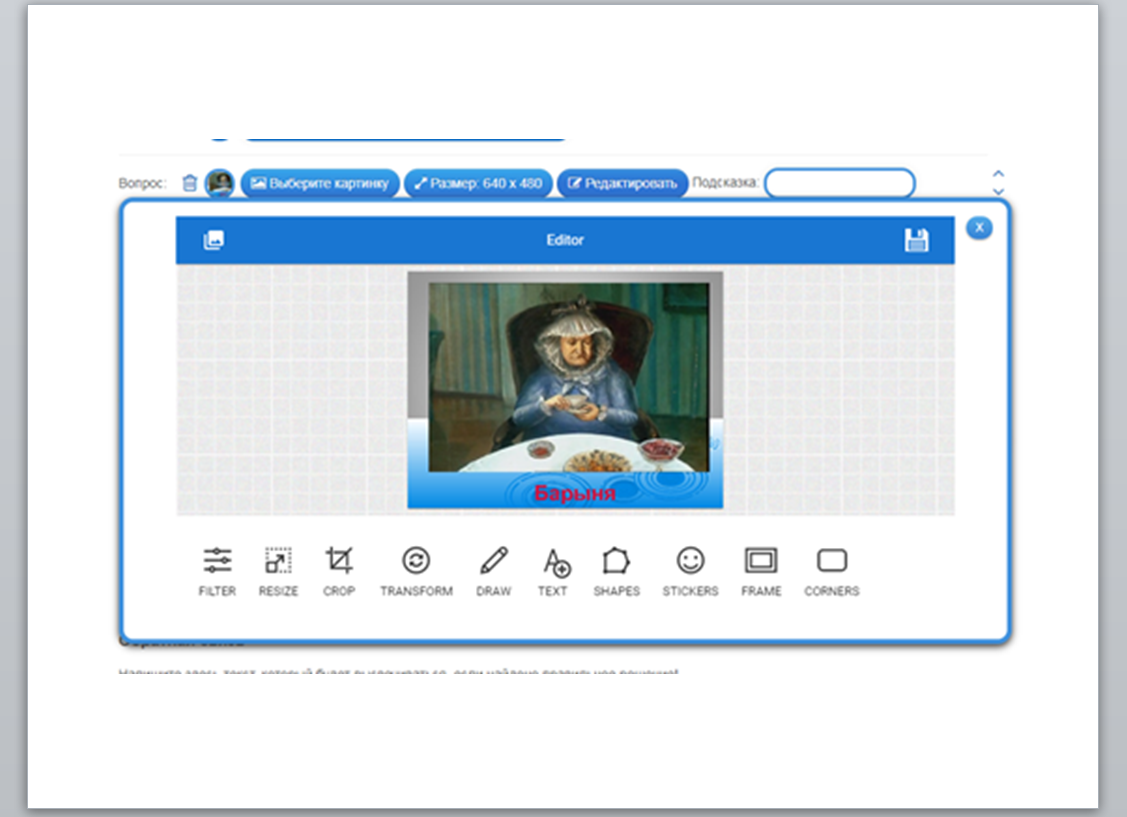This screenshot has width=1127, height=817.
Task: Move question up with the up chevron
Action: pyautogui.click(x=997, y=175)
